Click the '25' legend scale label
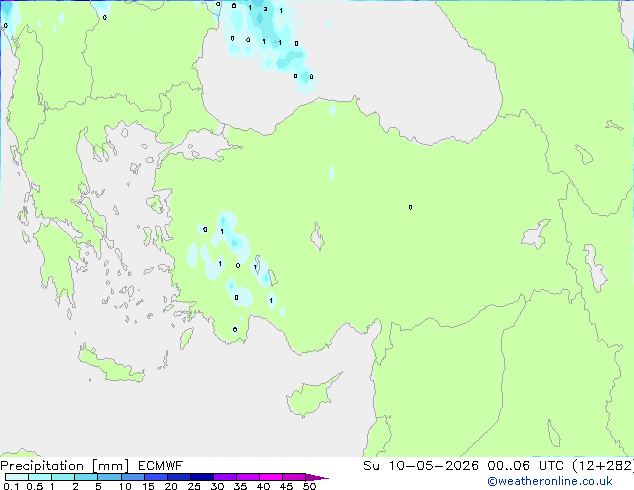This screenshot has height=490, width=634. 194,486
